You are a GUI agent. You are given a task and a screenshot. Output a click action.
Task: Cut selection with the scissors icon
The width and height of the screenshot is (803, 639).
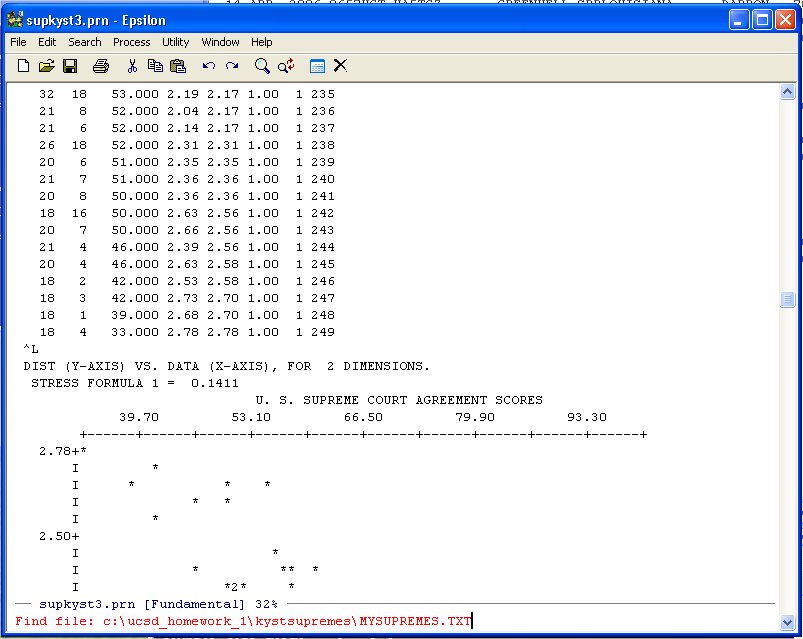pyautogui.click(x=131, y=66)
